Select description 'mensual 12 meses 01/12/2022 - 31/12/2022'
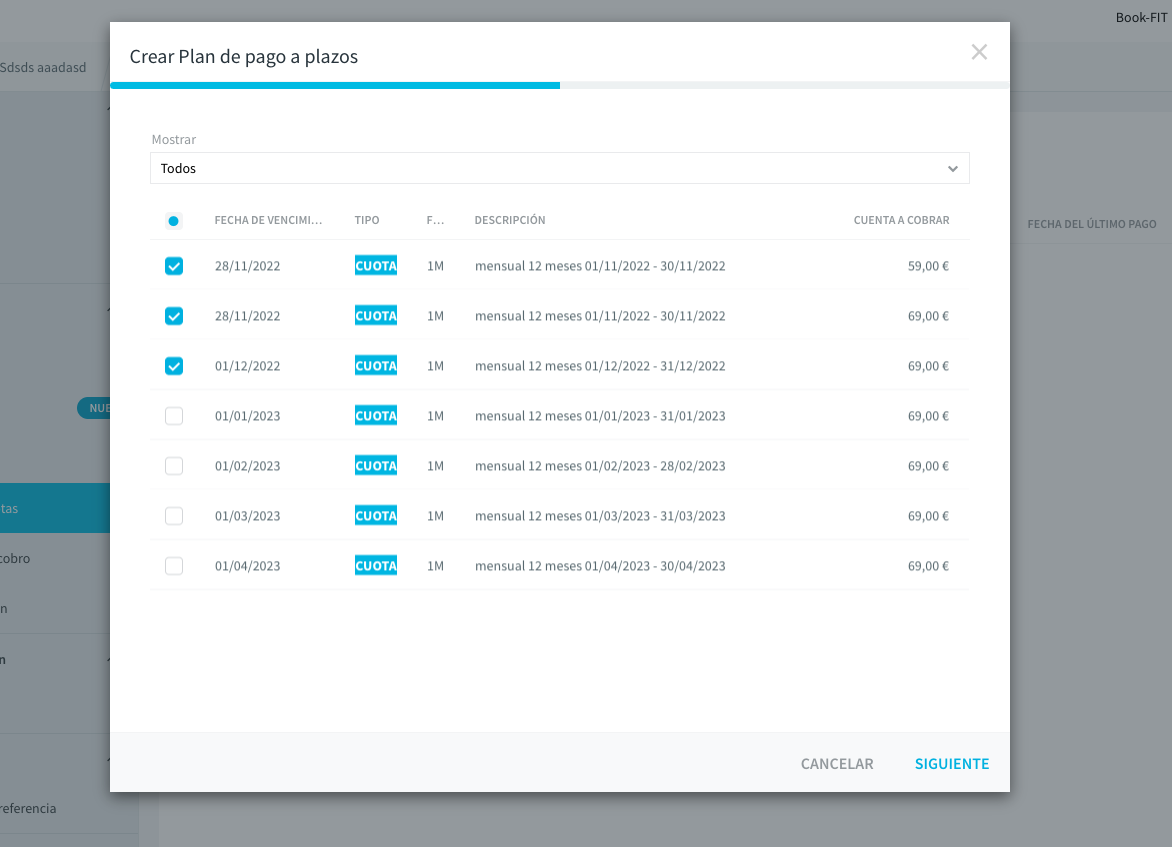This screenshot has height=847, width=1172. point(600,366)
